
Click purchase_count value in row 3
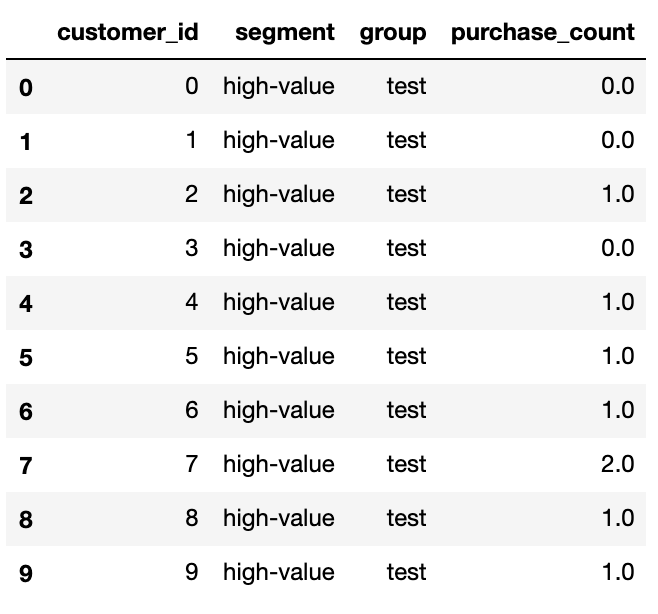617,248
